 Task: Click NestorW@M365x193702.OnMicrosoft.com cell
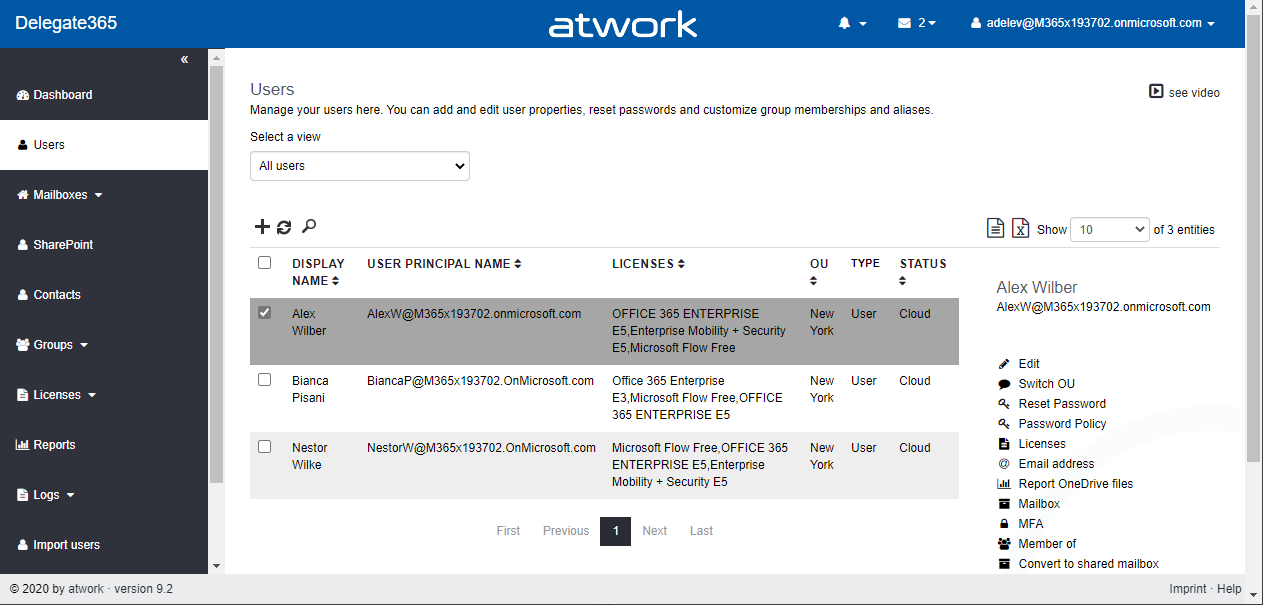pos(481,448)
